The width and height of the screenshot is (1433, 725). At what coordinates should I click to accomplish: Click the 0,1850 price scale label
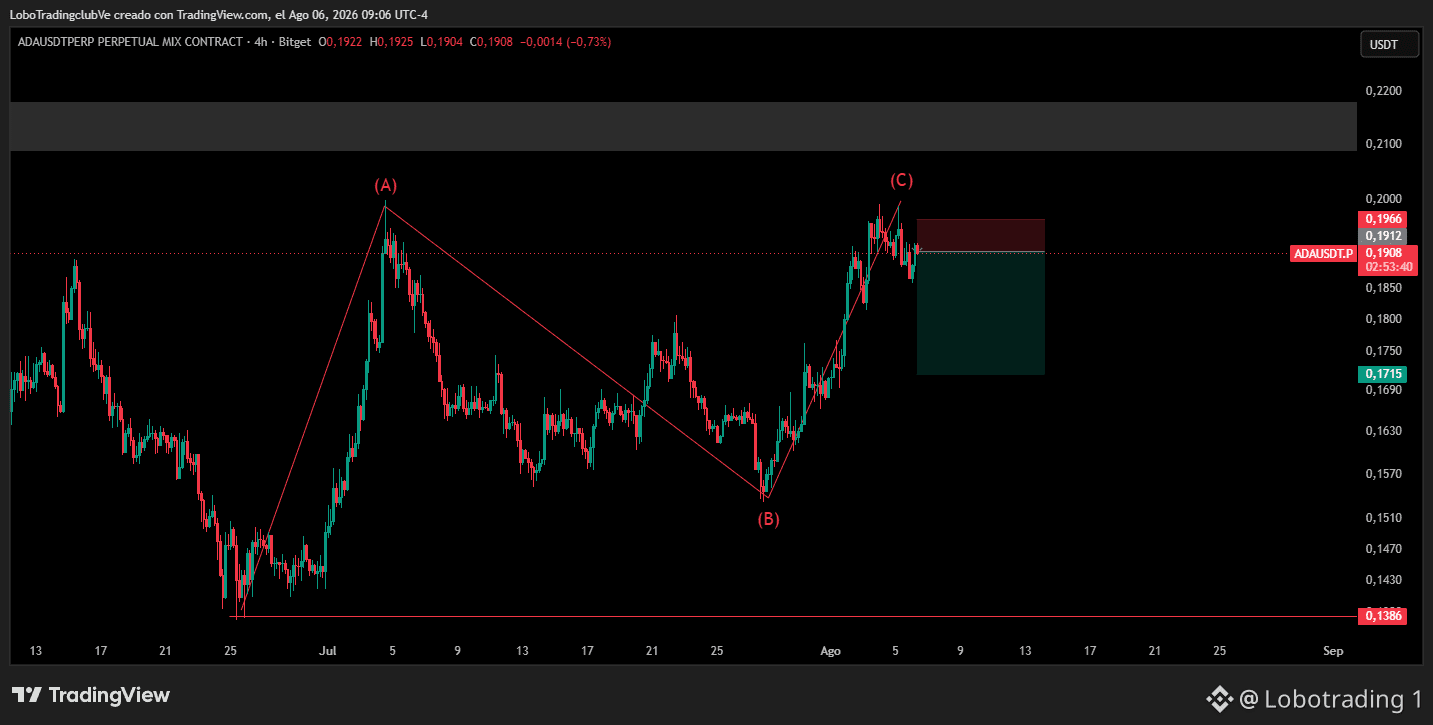click(1383, 288)
